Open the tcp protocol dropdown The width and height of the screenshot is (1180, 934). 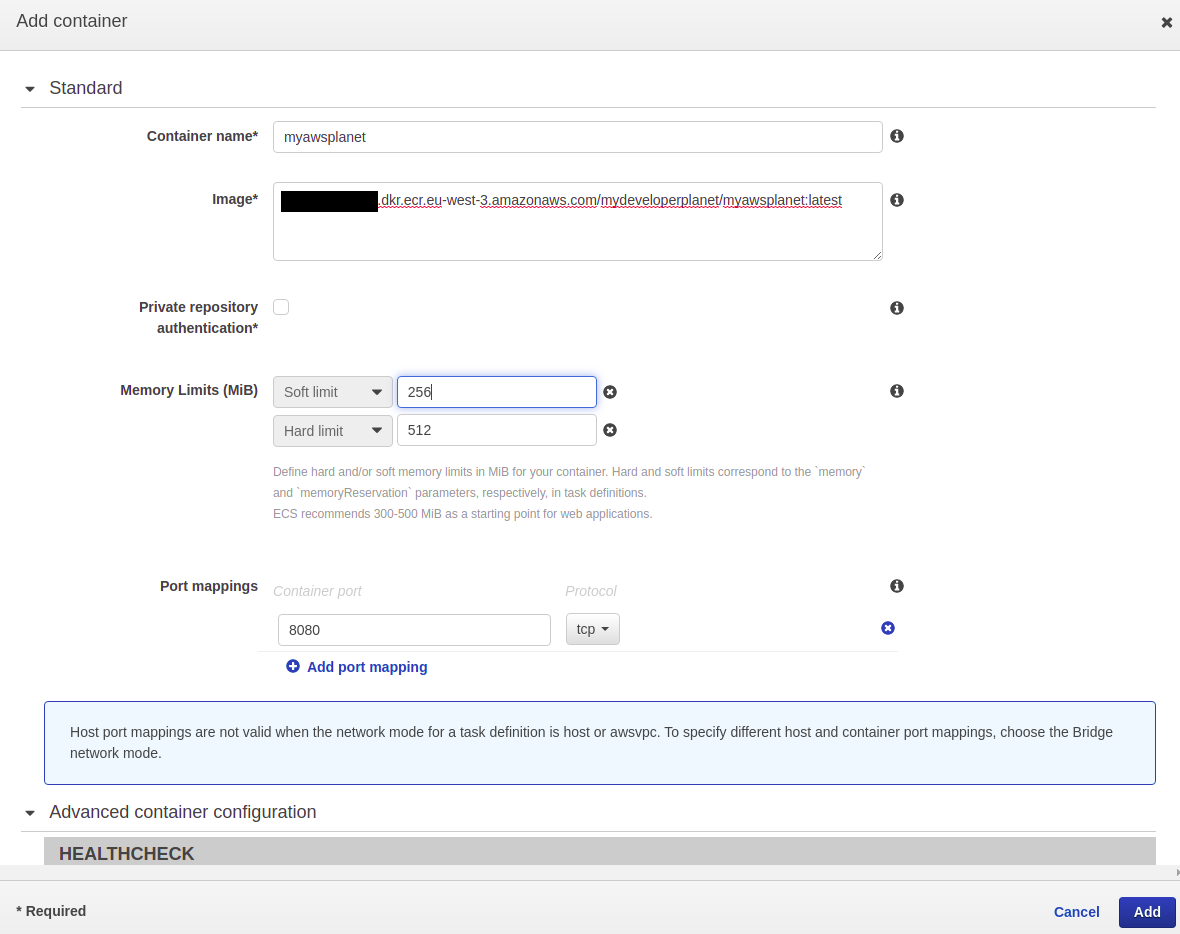click(592, 629)
